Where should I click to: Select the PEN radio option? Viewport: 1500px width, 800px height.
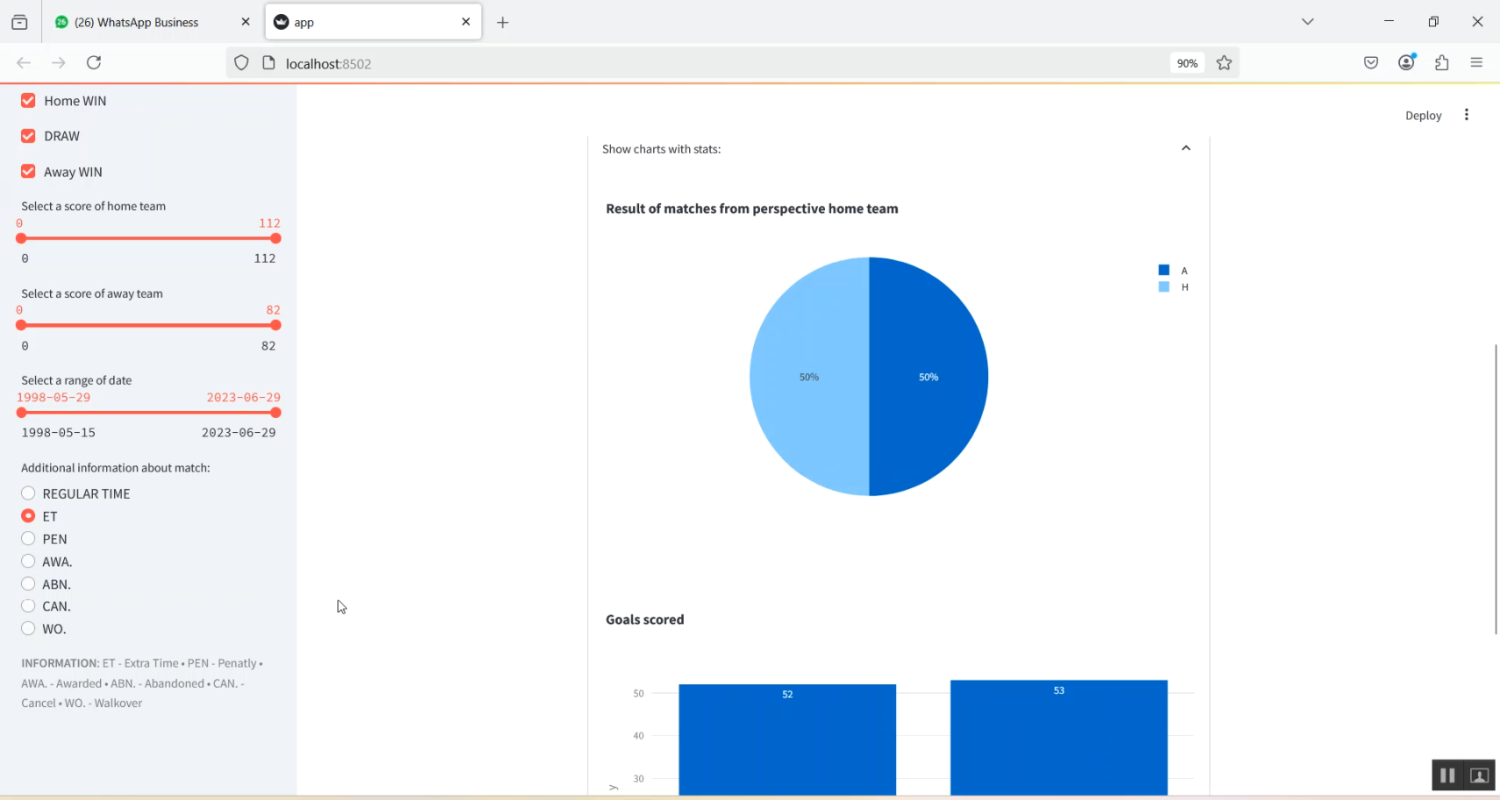(x=28, y=538)
